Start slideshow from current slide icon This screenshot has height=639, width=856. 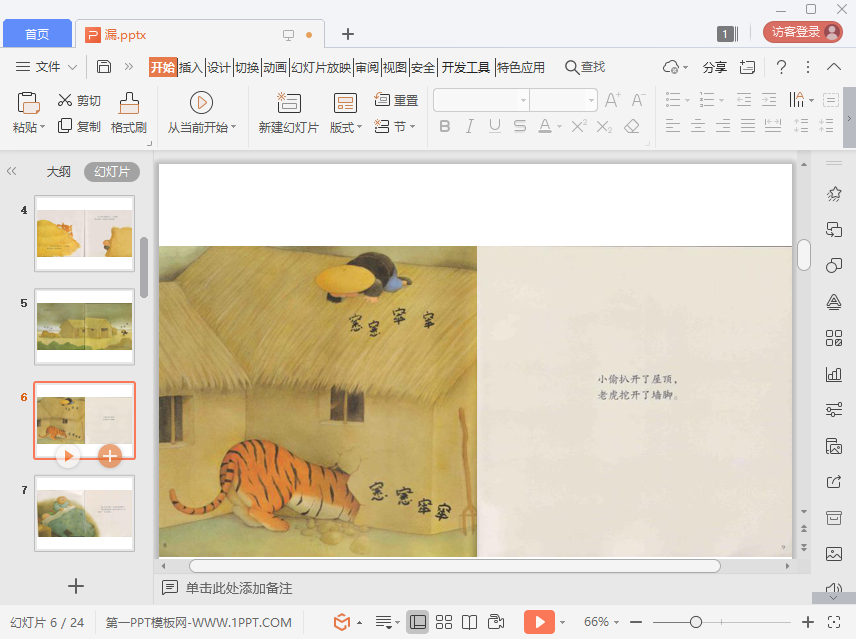click(201, 103)
